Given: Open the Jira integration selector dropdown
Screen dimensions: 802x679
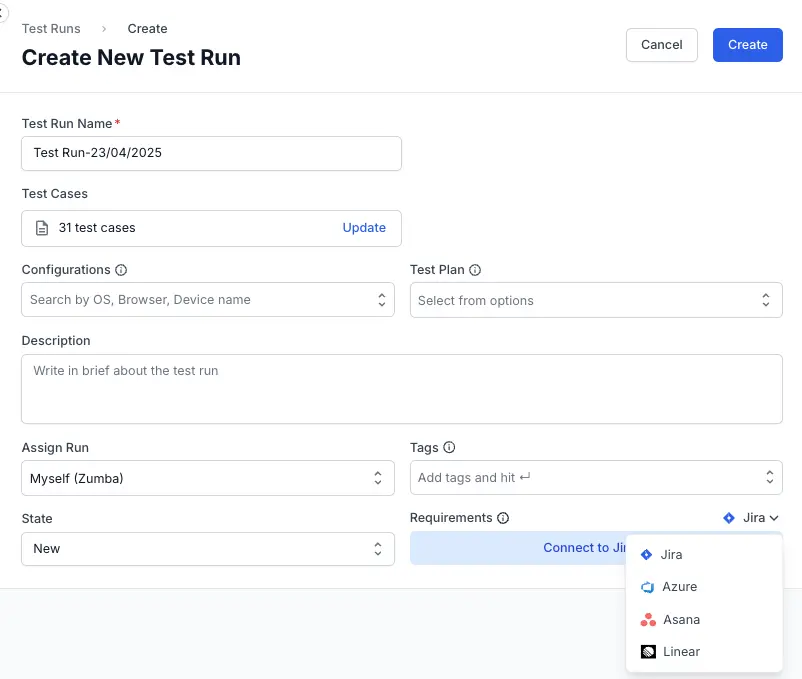Looking at the screenshot, I should click(x=752, y=518).
